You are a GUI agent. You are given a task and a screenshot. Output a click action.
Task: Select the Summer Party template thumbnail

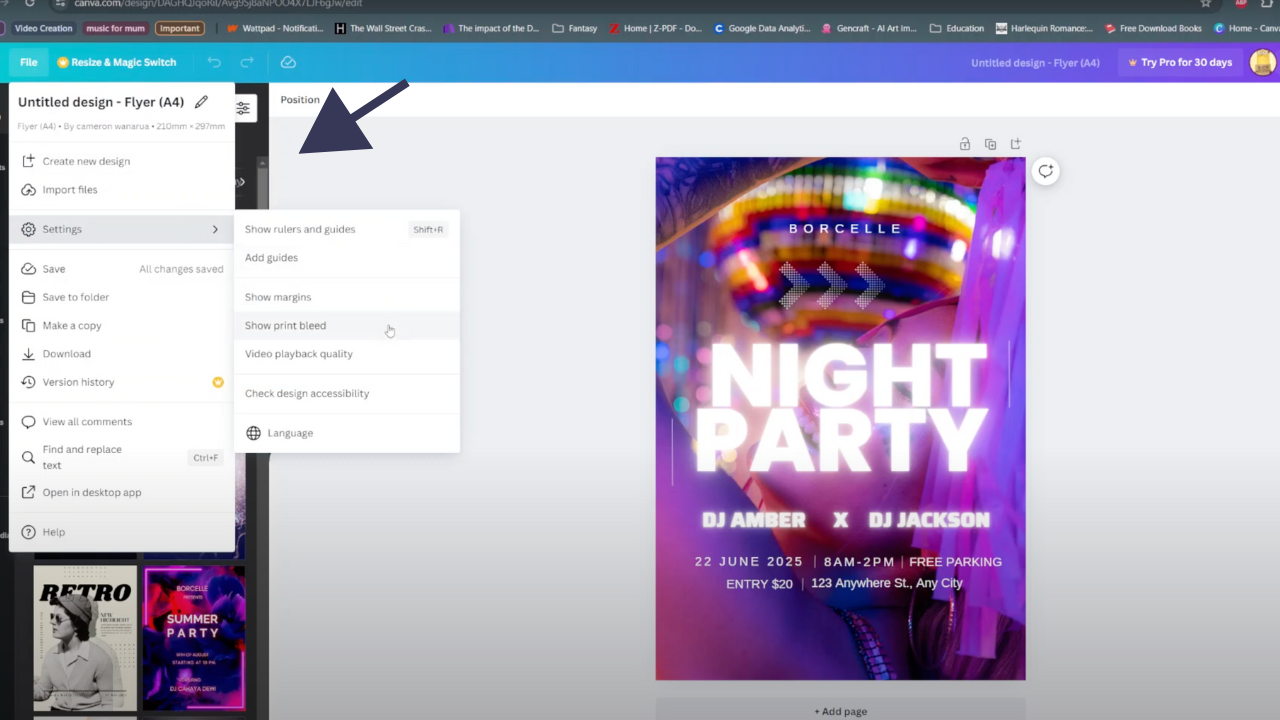click(194, 638)
